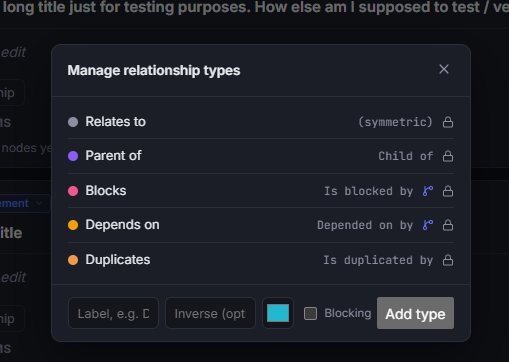The height and width of the screenshot is (362, 509).
Task: Click the lock icon on Parent of row
Action: coord(448,156)
